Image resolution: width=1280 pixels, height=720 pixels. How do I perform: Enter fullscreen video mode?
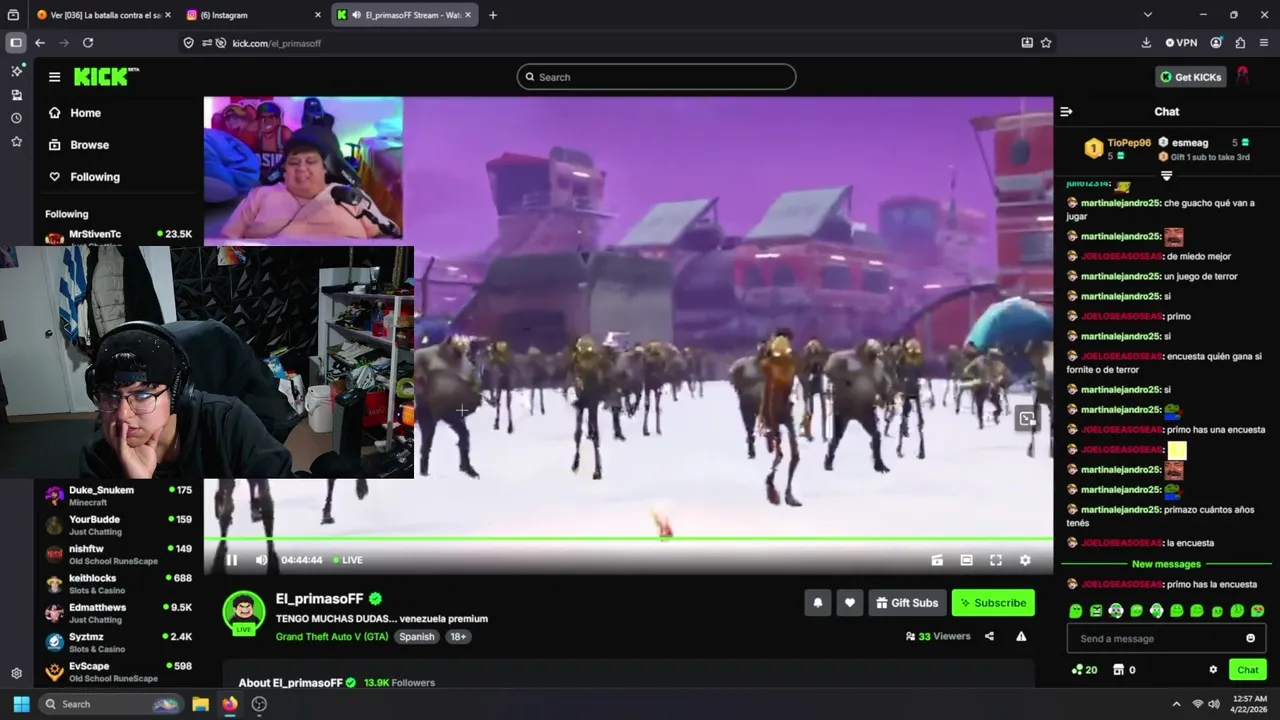pos(996,560)
